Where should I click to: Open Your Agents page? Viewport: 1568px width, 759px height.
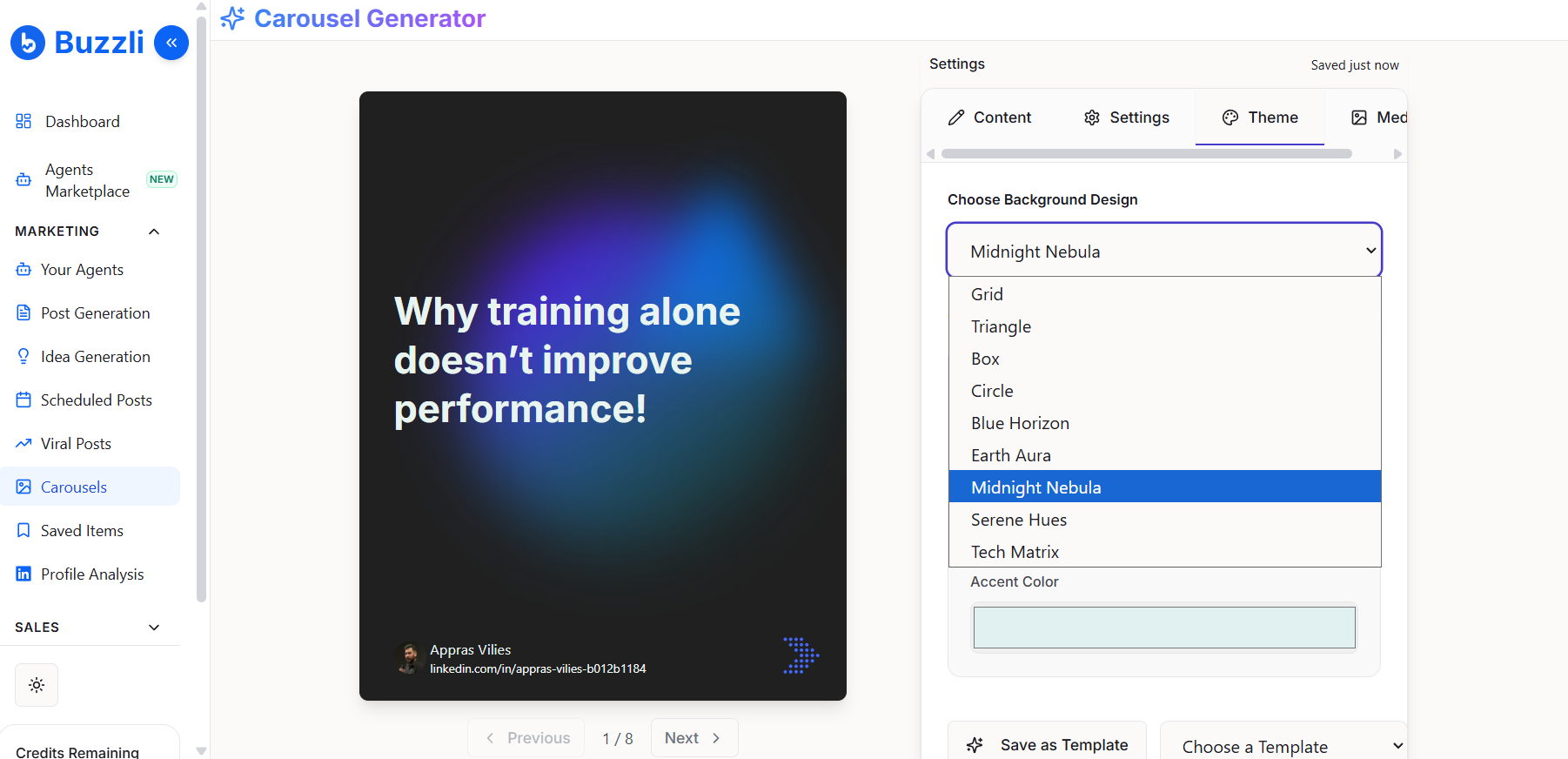coord(82,270)
